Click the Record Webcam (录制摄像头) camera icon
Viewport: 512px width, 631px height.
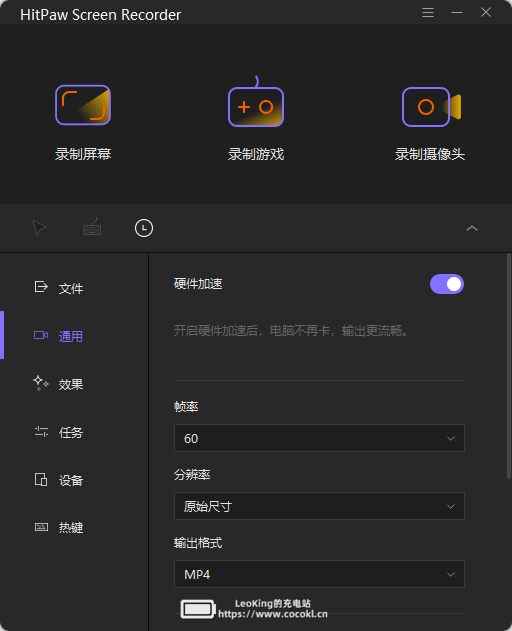(431, 107)
